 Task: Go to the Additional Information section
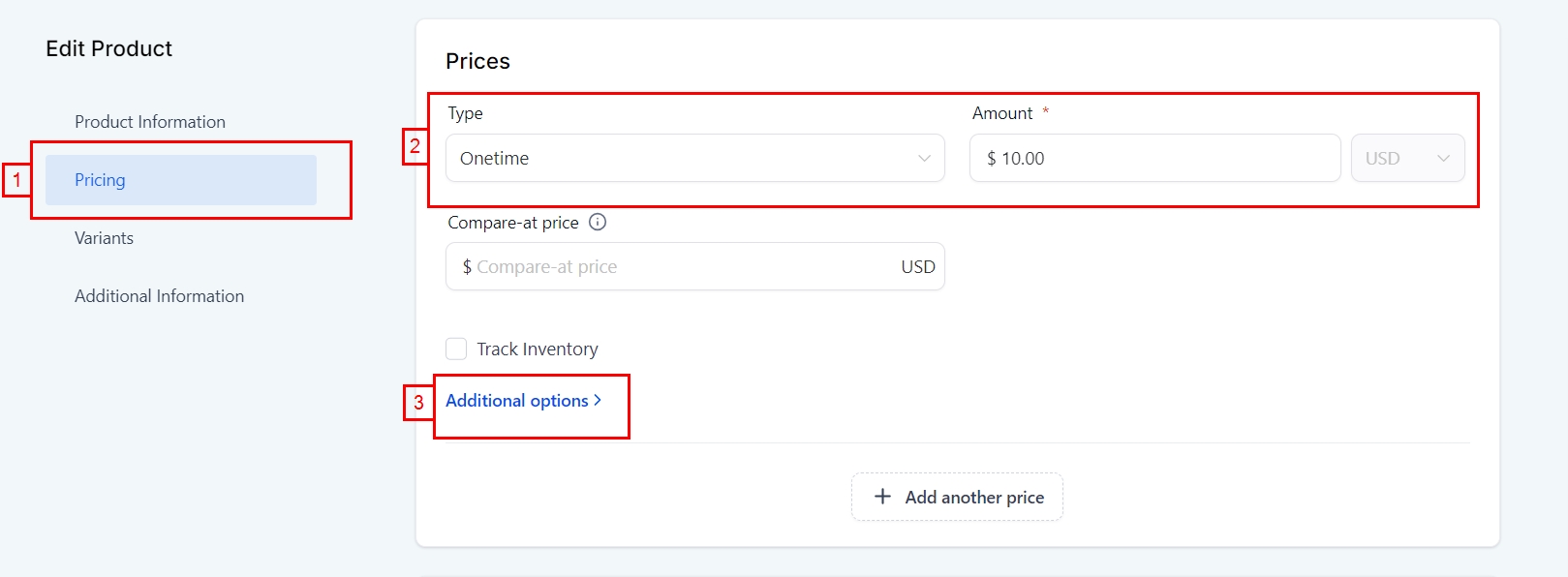click(160, 296)
